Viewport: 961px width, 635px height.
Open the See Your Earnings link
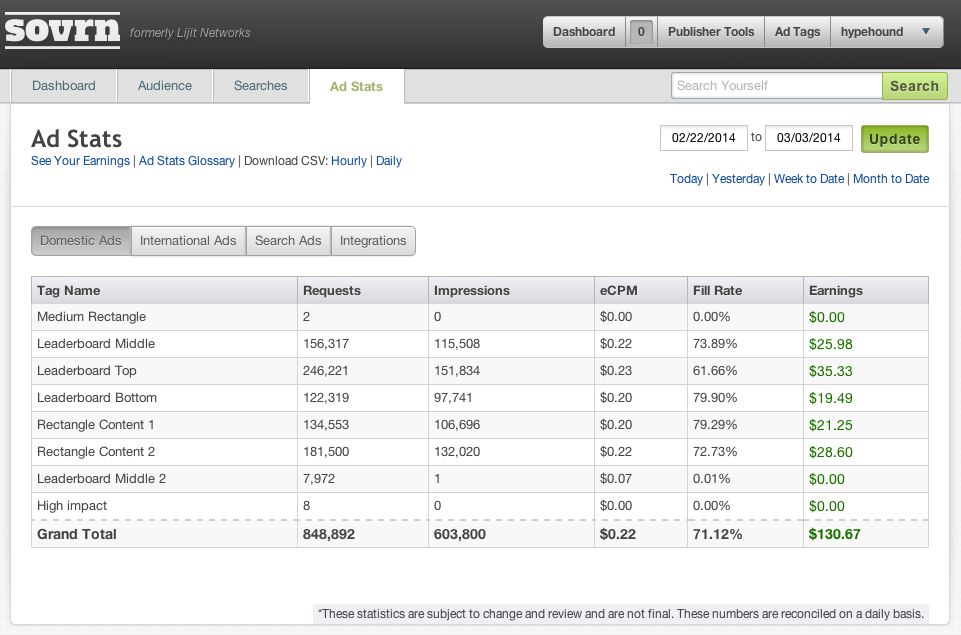[x=80, y=161]
